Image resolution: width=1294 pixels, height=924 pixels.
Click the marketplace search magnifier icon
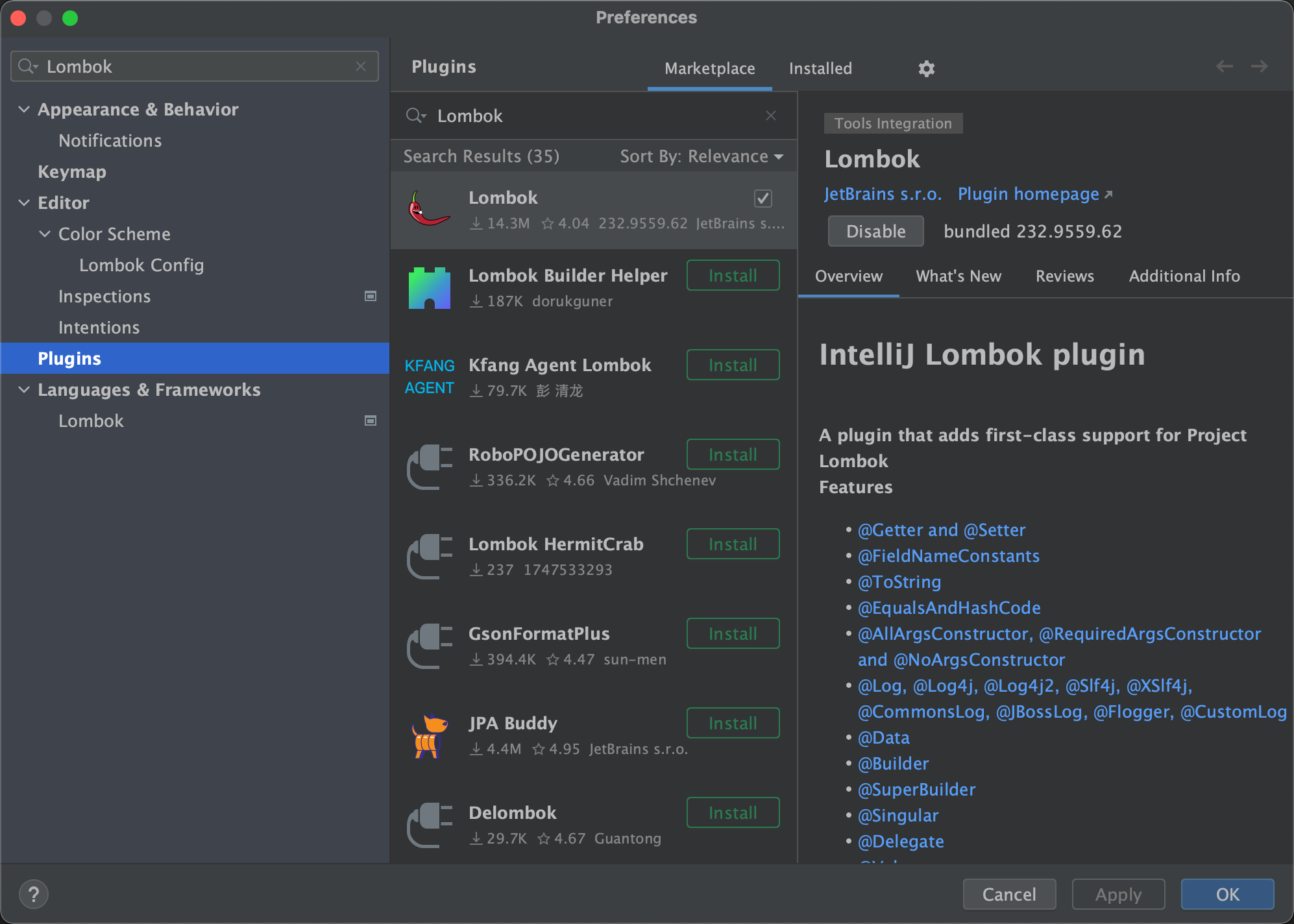coord(415,115)
